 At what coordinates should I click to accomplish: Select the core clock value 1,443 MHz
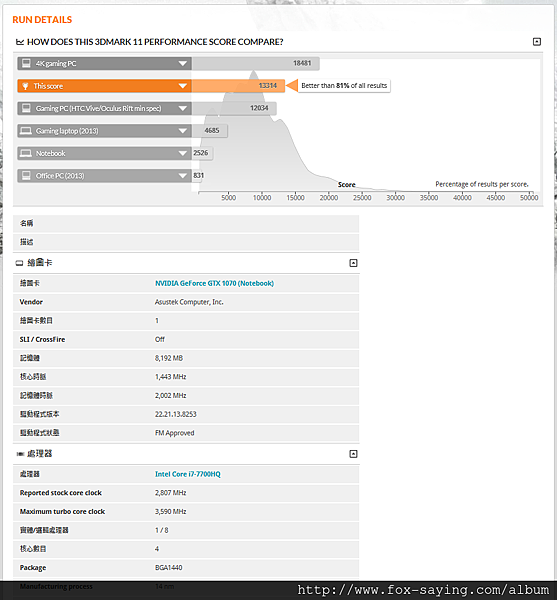[170, 377]
